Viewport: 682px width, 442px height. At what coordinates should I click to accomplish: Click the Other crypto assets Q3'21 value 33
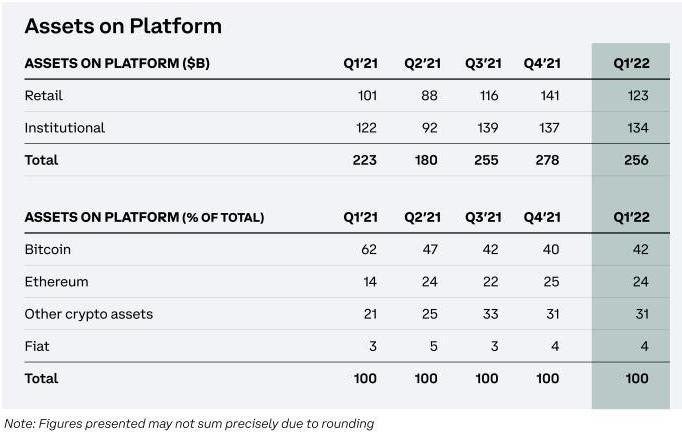point(489,314)
